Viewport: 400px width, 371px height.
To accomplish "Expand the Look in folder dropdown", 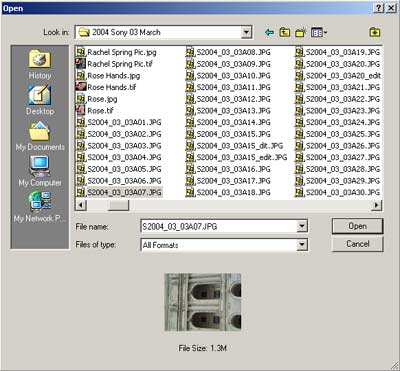I will (246, 32).
